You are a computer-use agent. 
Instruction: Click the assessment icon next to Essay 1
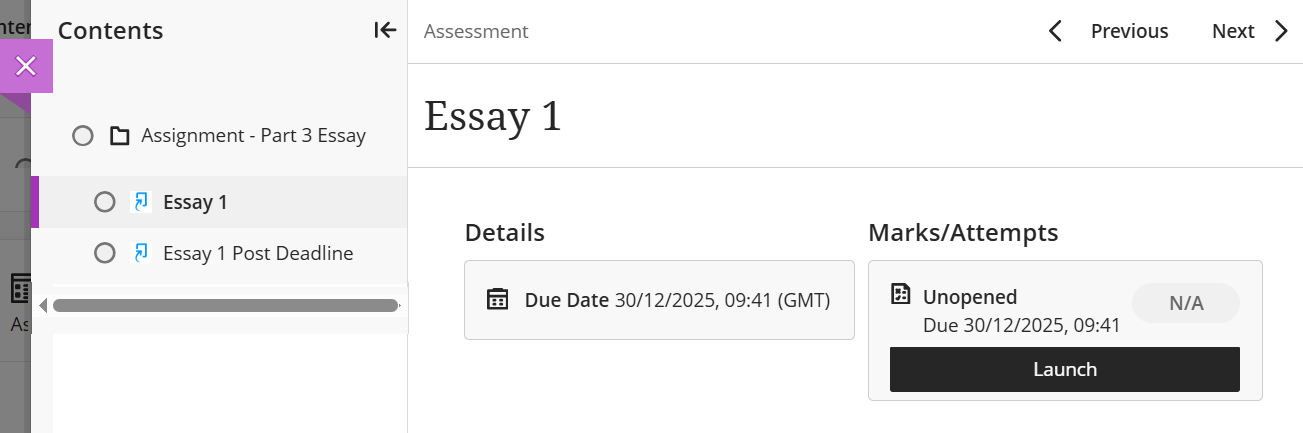140,202
